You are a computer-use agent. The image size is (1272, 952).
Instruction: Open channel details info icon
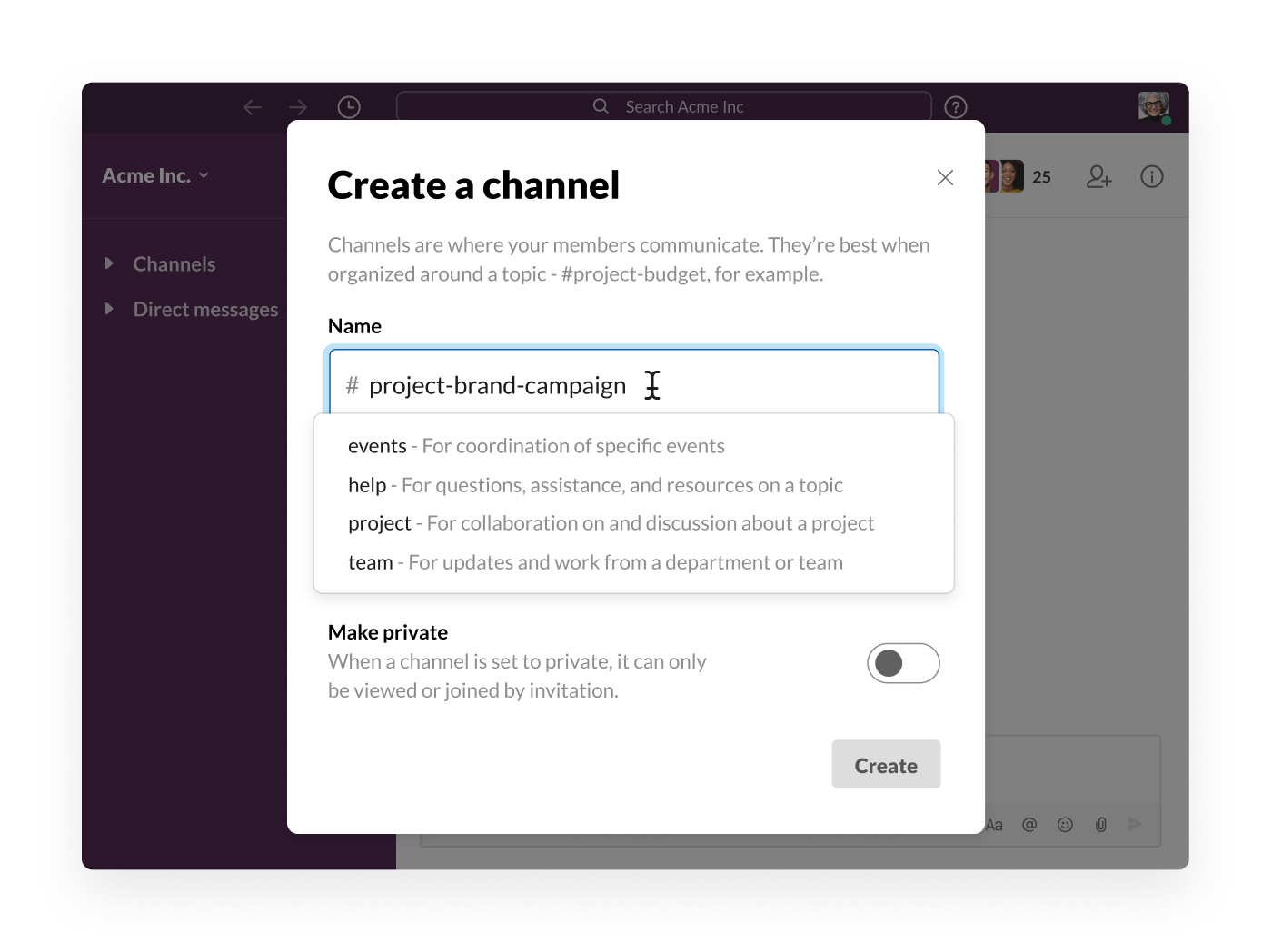tap(1151, 176)
